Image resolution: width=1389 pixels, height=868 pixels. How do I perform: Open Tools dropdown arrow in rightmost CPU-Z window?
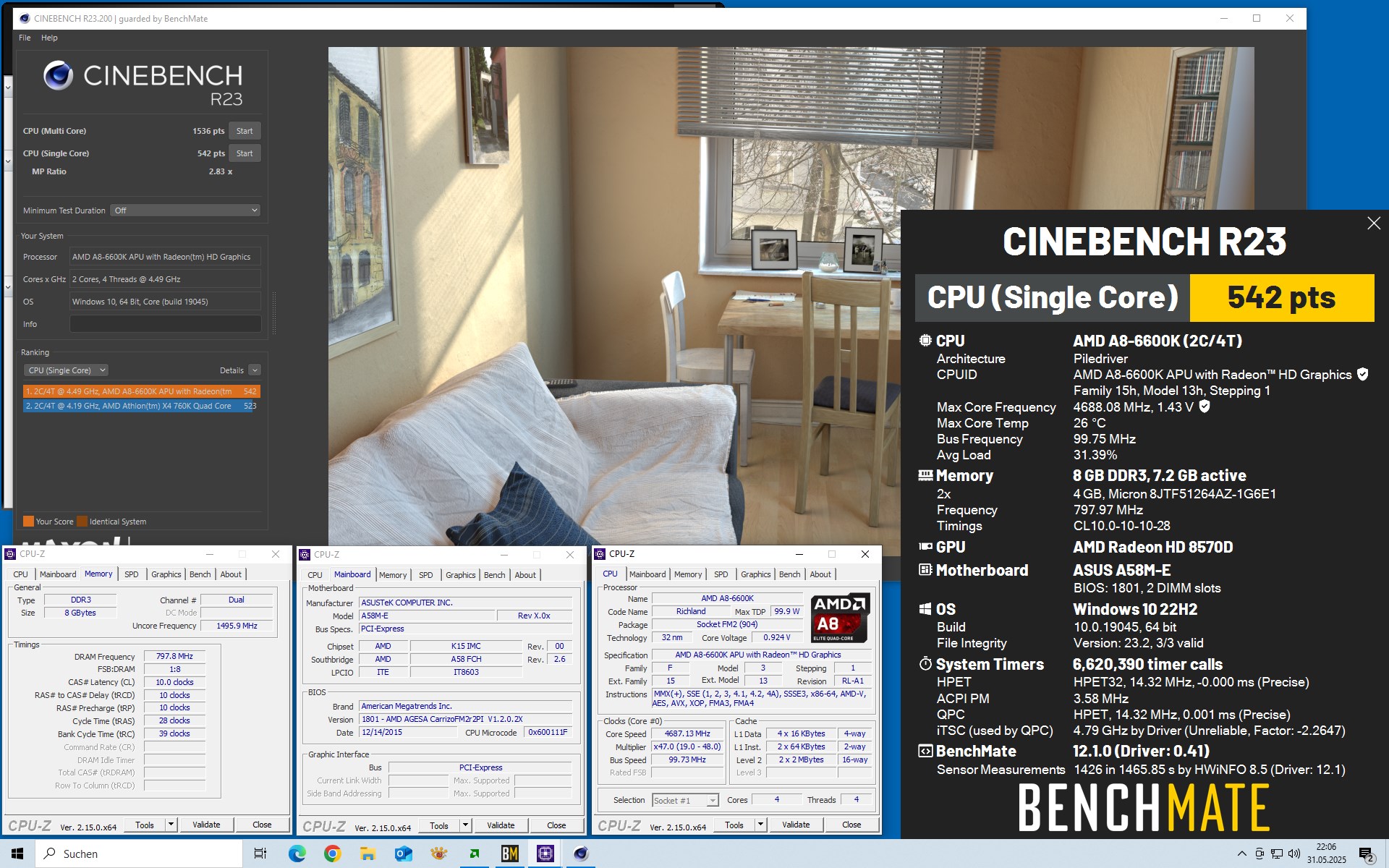tap(760, 825)
